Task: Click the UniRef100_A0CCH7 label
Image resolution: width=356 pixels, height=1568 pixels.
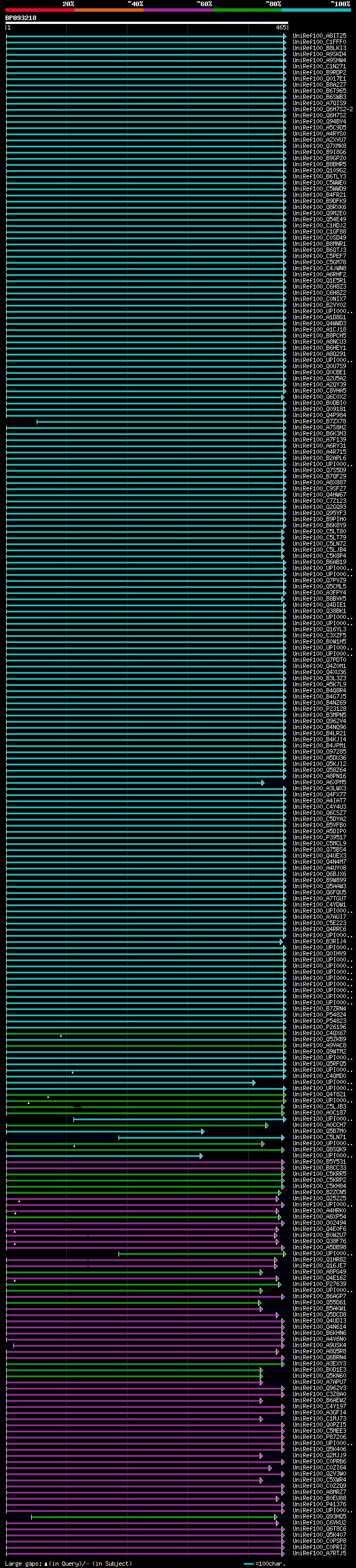Action: click(319, 1125)
